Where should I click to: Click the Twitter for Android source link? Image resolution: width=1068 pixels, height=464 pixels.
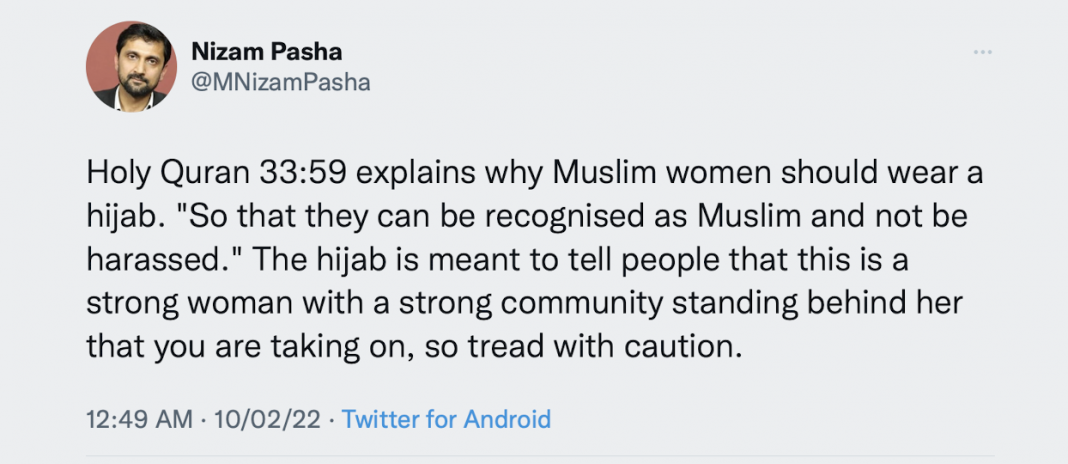coord(446,419)
